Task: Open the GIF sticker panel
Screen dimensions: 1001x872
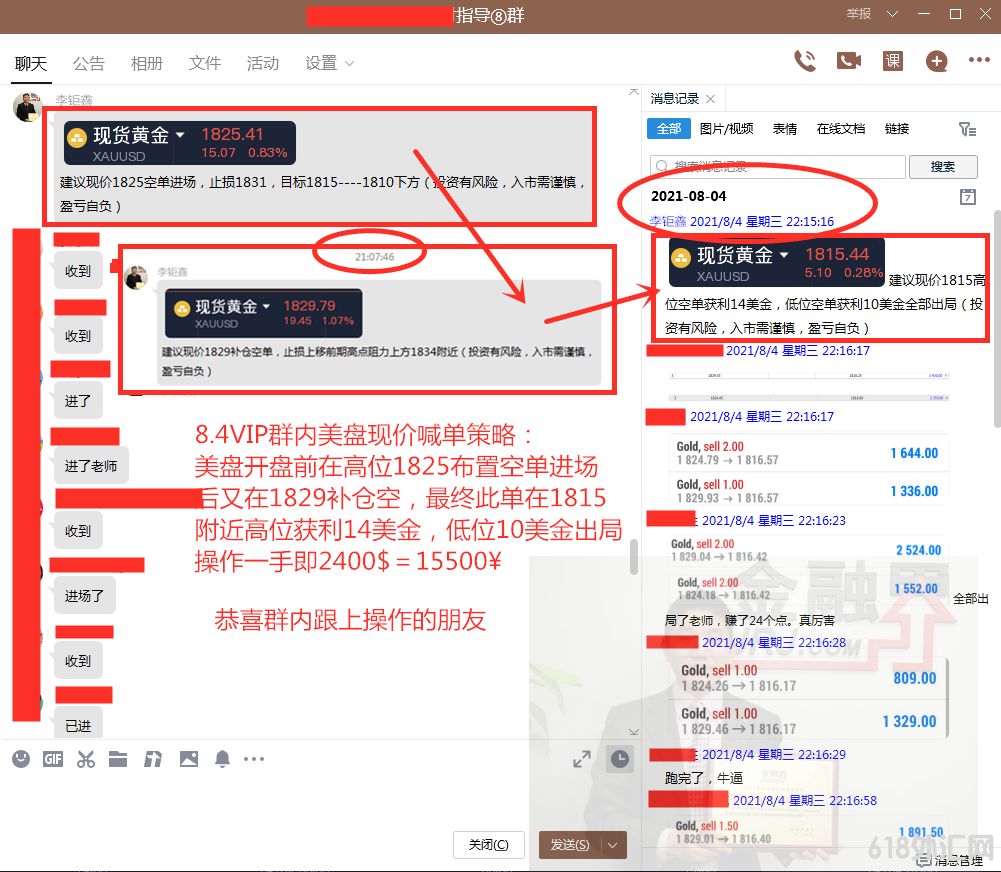Action: pyautogui.click(x=53, y=759)
